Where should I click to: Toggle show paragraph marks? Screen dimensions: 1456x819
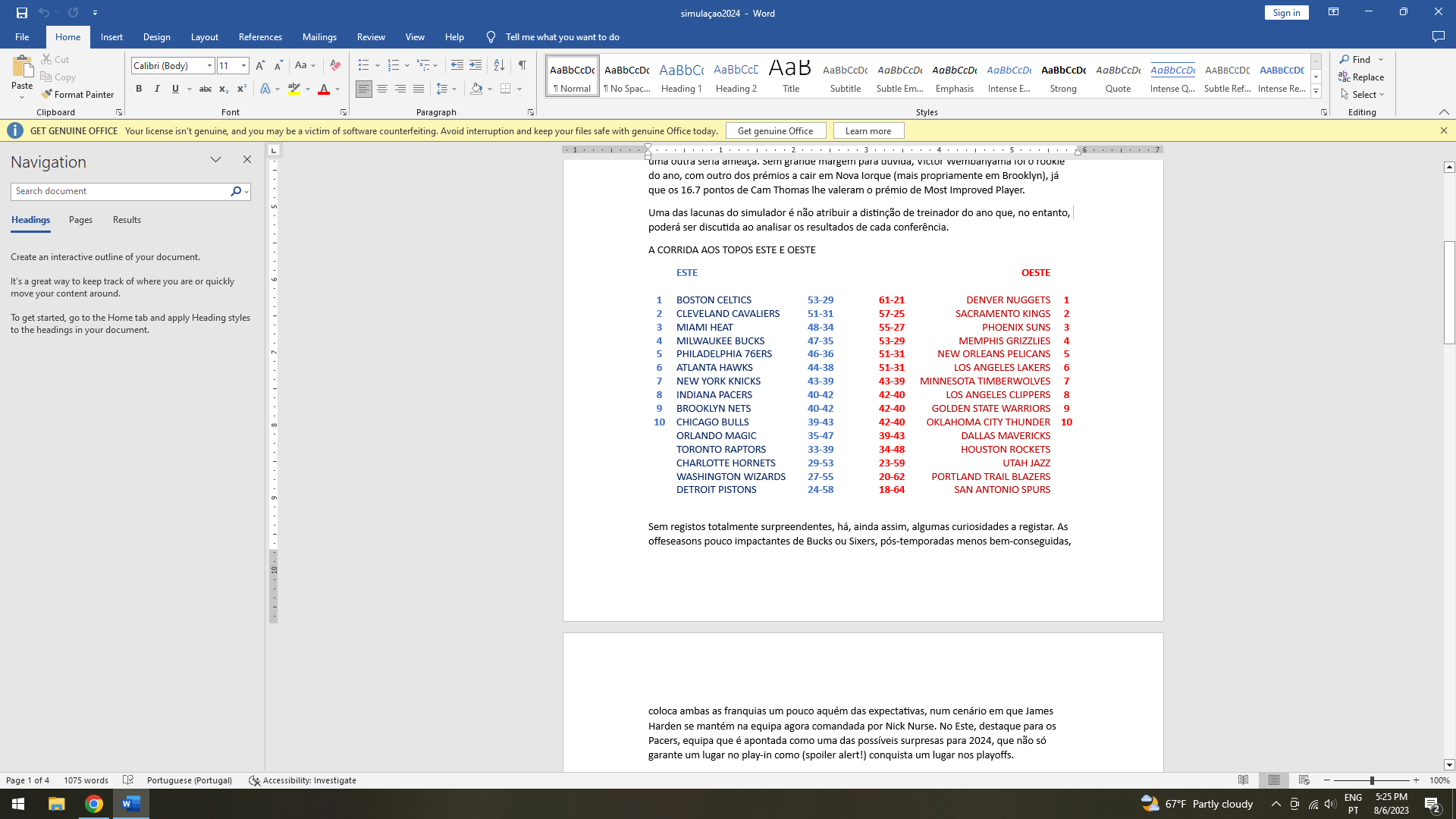[x=522, y=66]
